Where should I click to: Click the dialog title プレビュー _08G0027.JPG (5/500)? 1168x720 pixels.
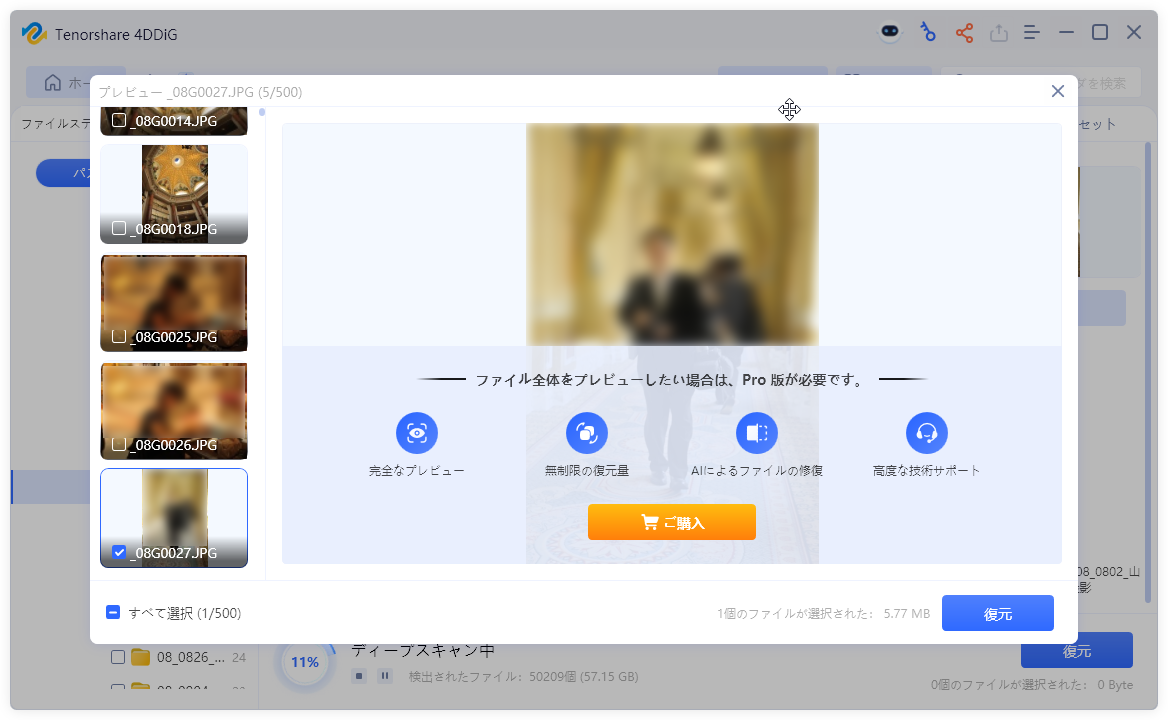point(200,92)
